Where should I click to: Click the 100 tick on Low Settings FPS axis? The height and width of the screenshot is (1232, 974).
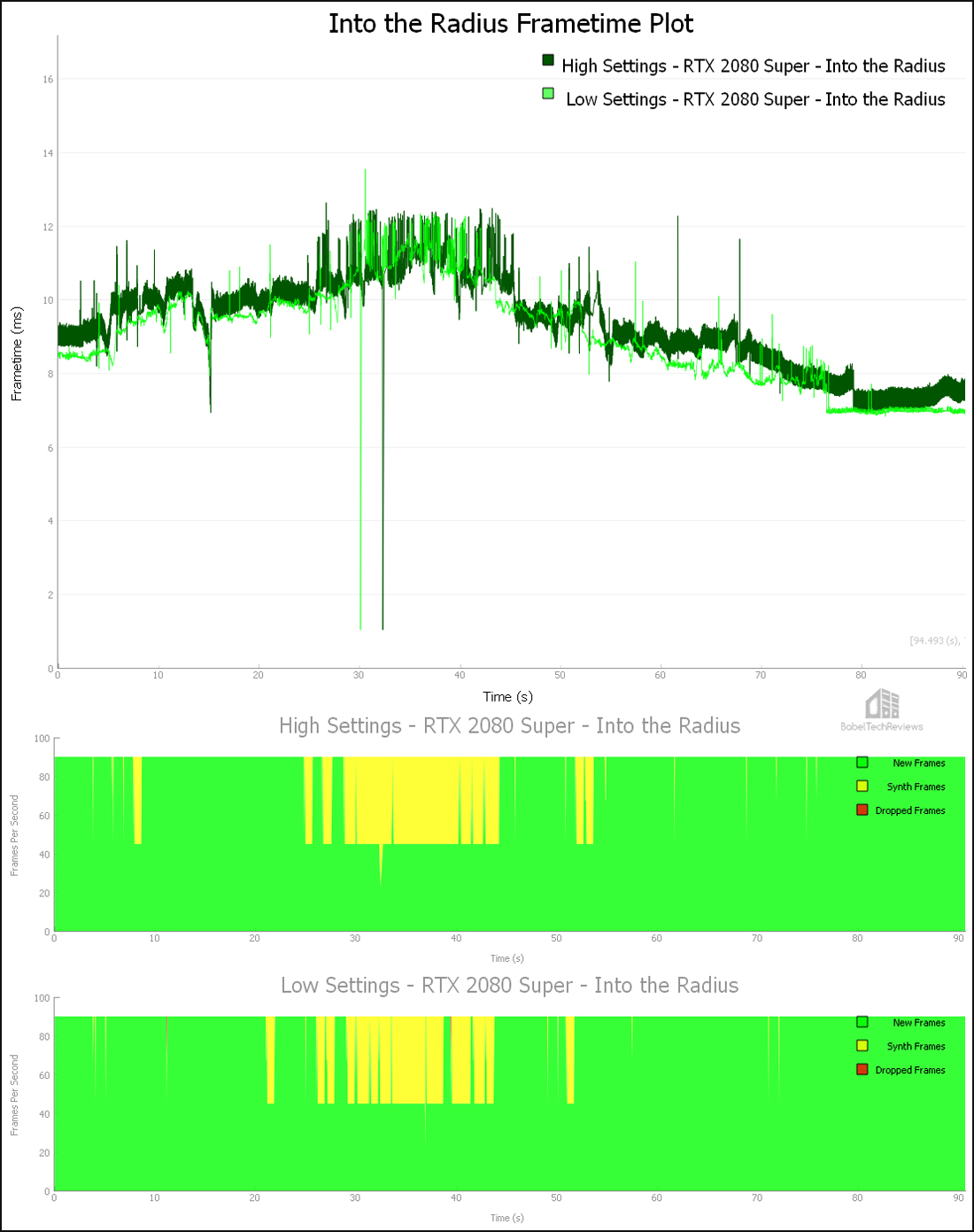(x=42, y=997)
